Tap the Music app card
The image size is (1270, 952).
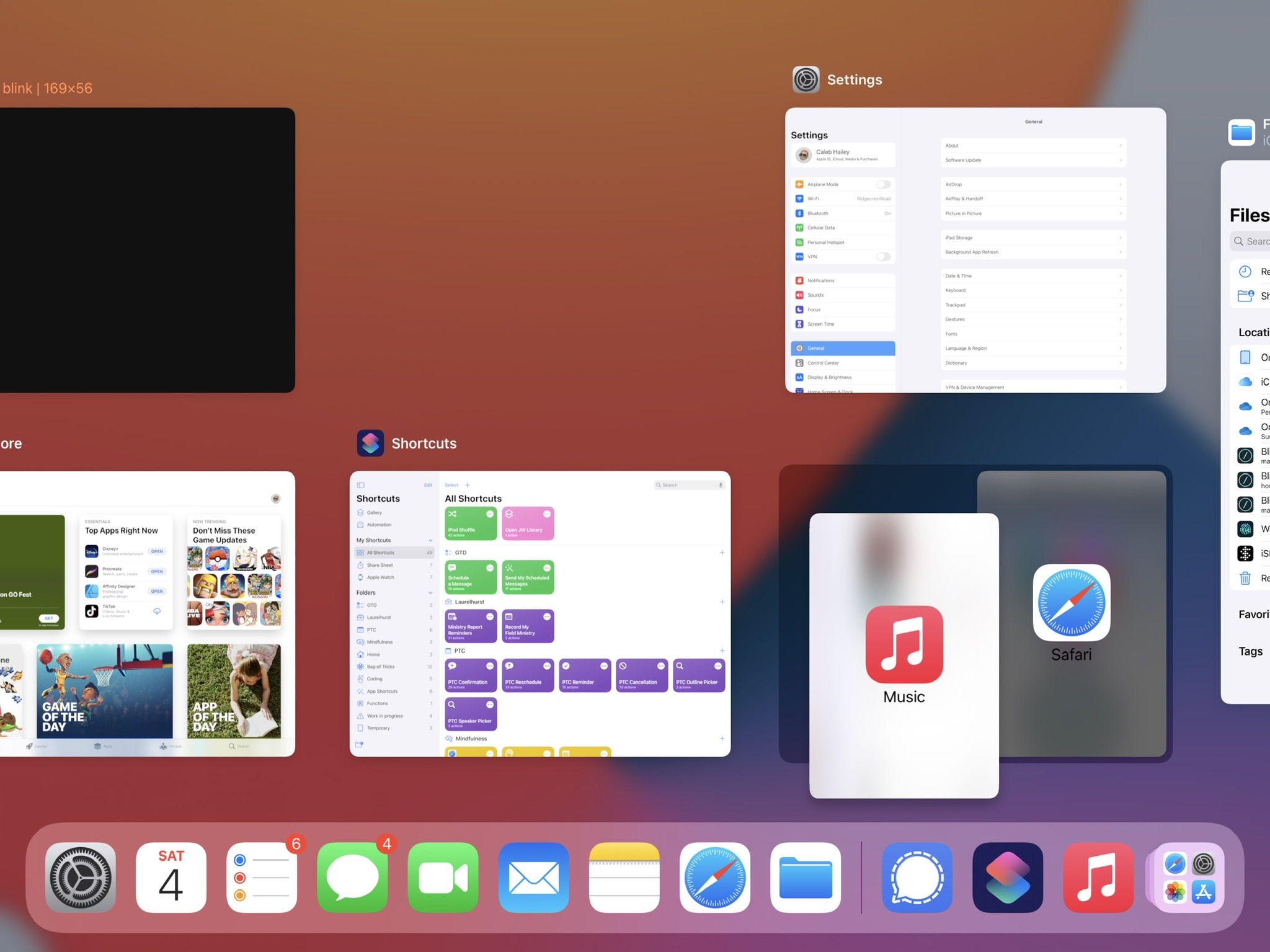pos(904,654)
